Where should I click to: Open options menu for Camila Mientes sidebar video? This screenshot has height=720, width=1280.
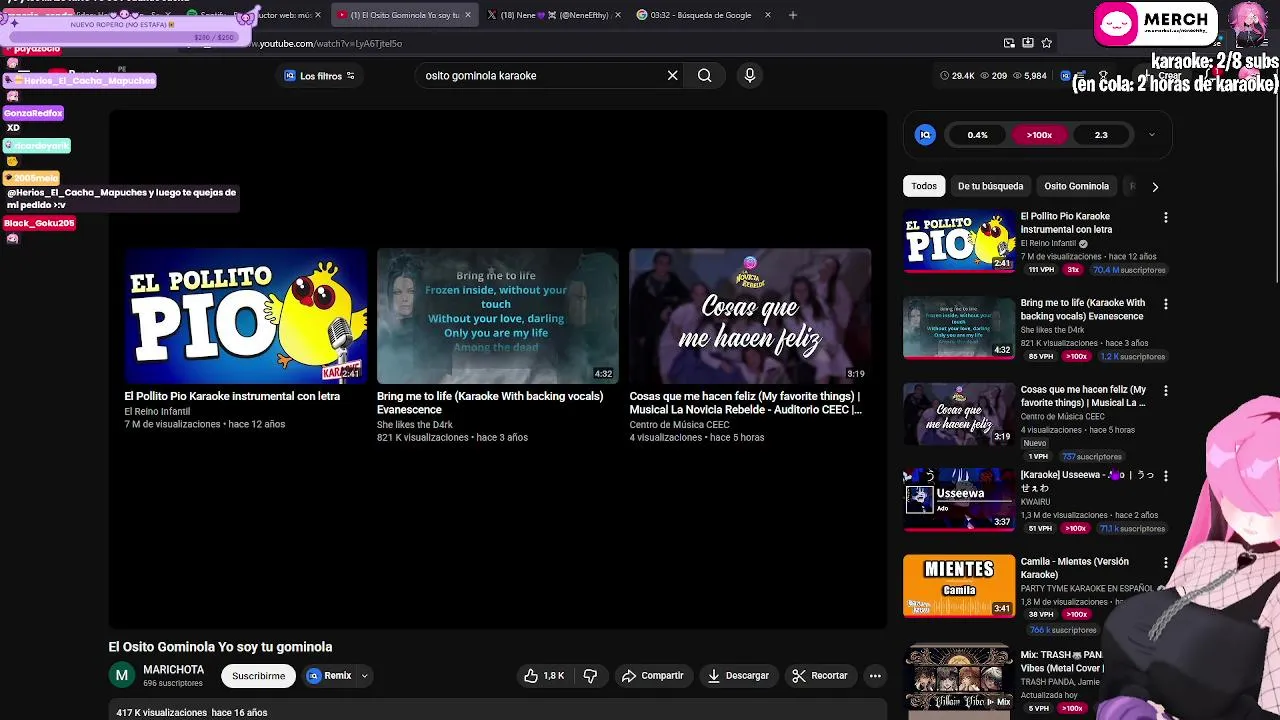[x=1165, y=563]
